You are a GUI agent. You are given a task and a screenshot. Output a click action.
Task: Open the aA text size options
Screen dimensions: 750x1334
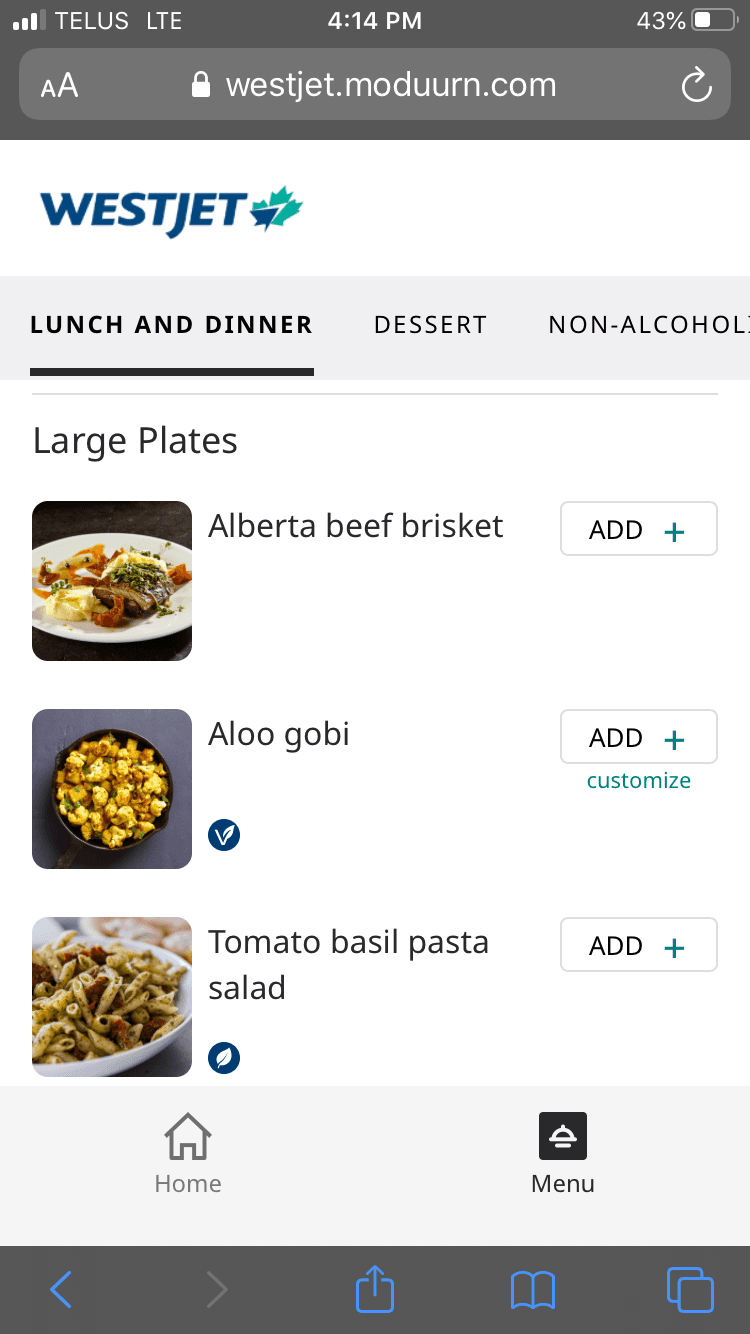tap(60, 85)
